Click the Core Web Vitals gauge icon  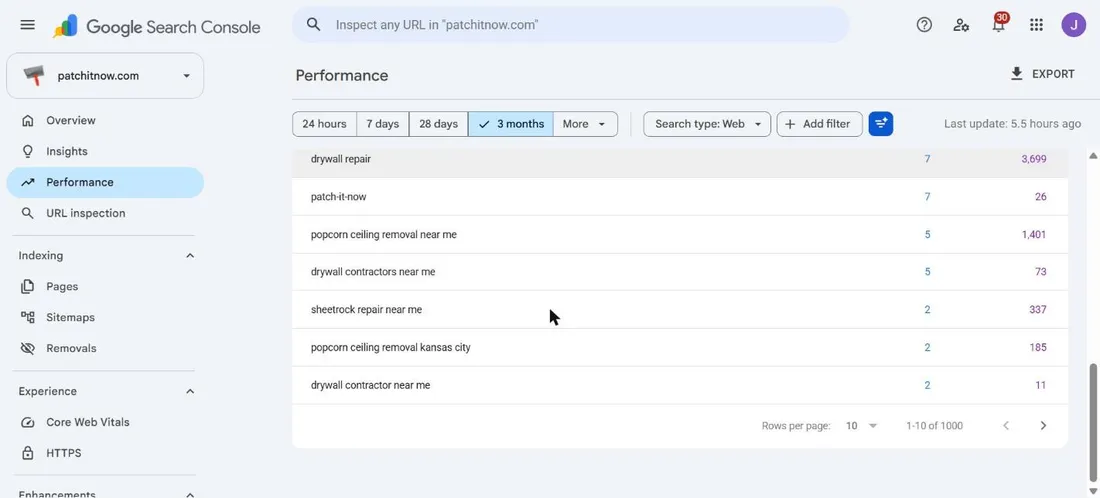pos(27,422)
